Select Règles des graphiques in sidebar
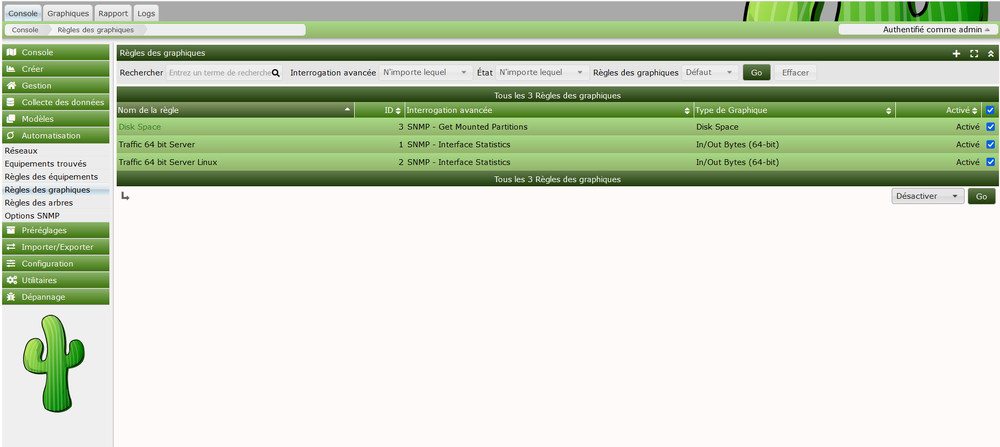 tap(47, 190)
